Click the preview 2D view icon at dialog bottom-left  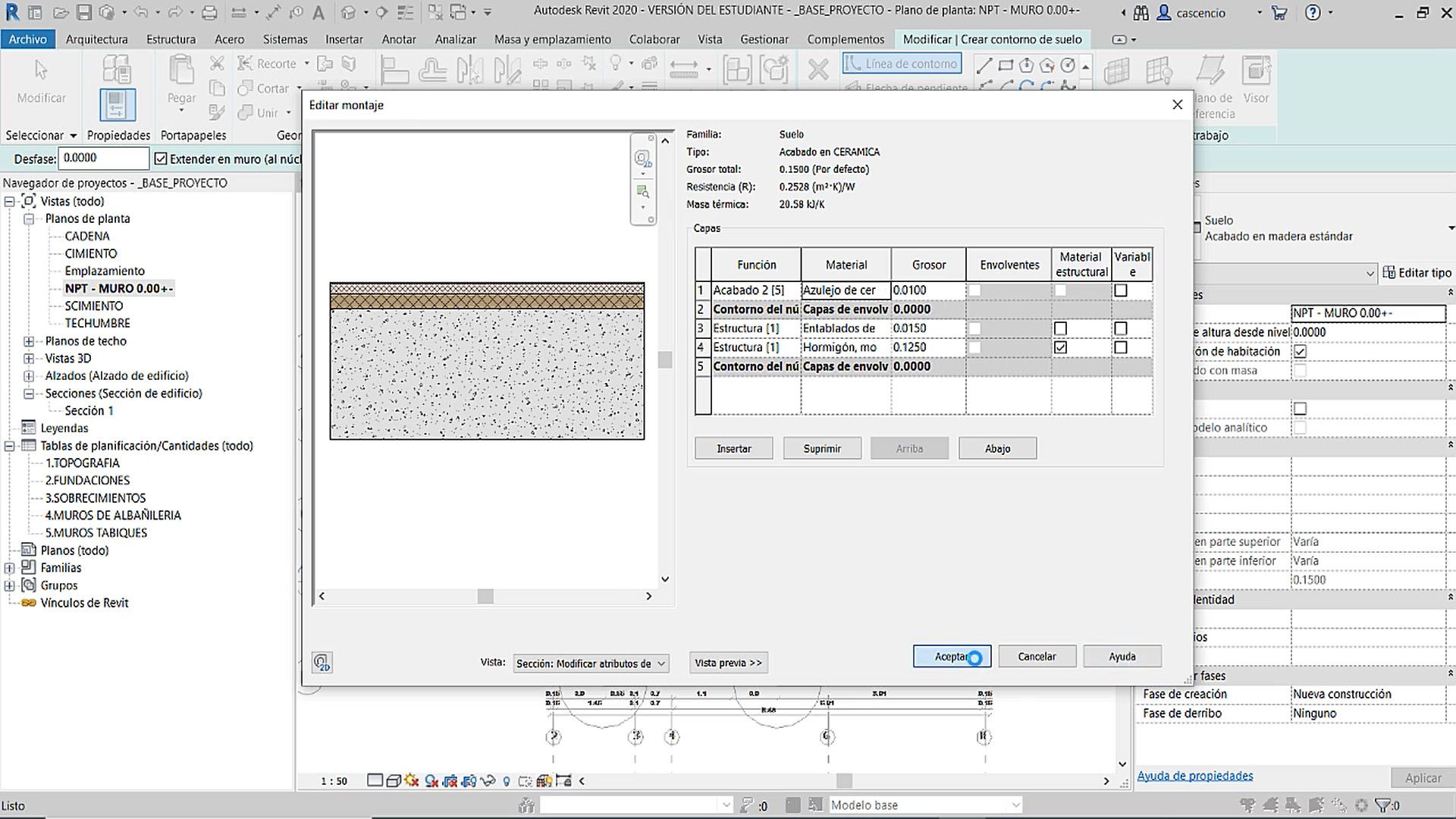coord(322,662)
